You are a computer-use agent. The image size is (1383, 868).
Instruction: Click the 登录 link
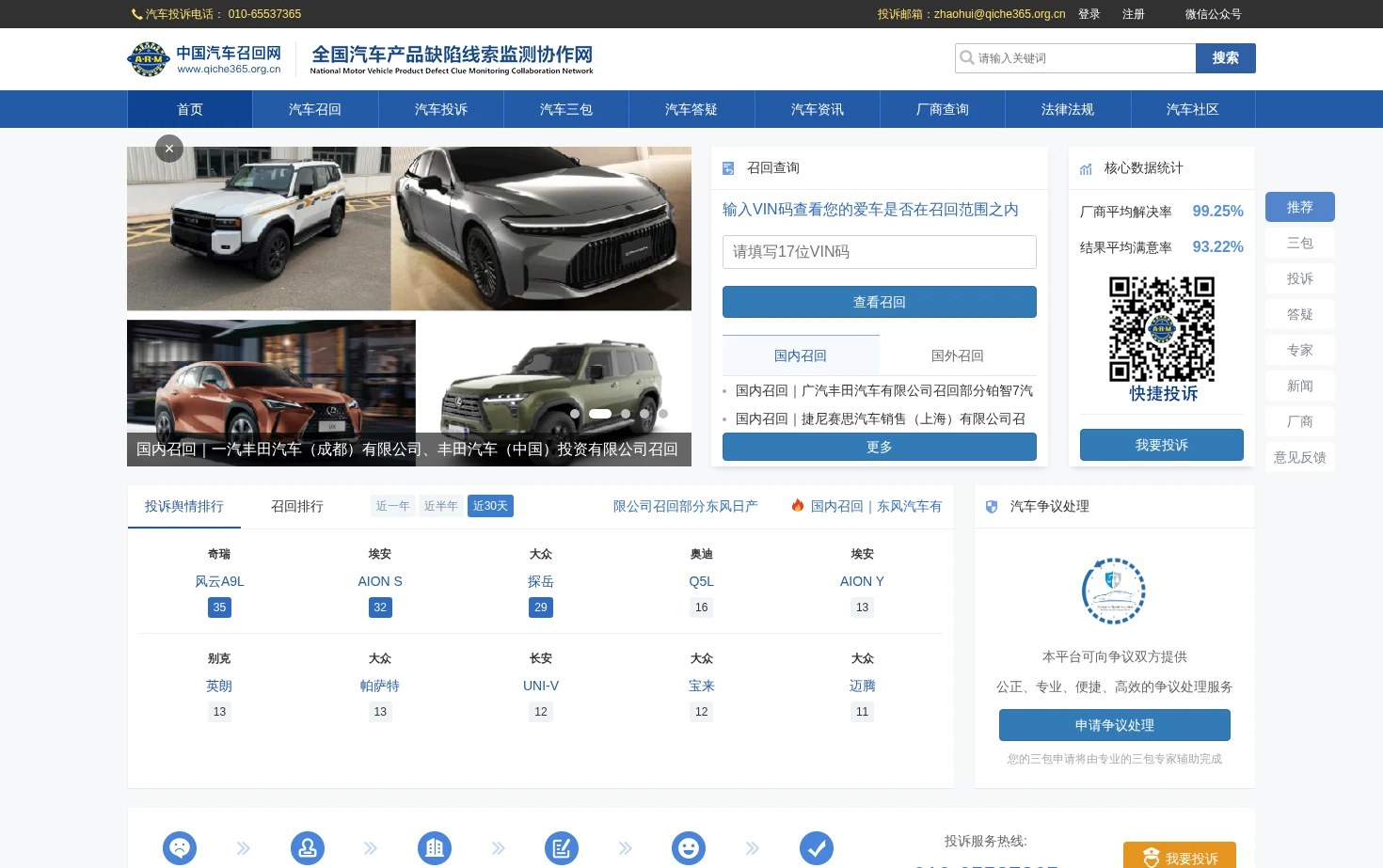click(x=1089, y=14)
